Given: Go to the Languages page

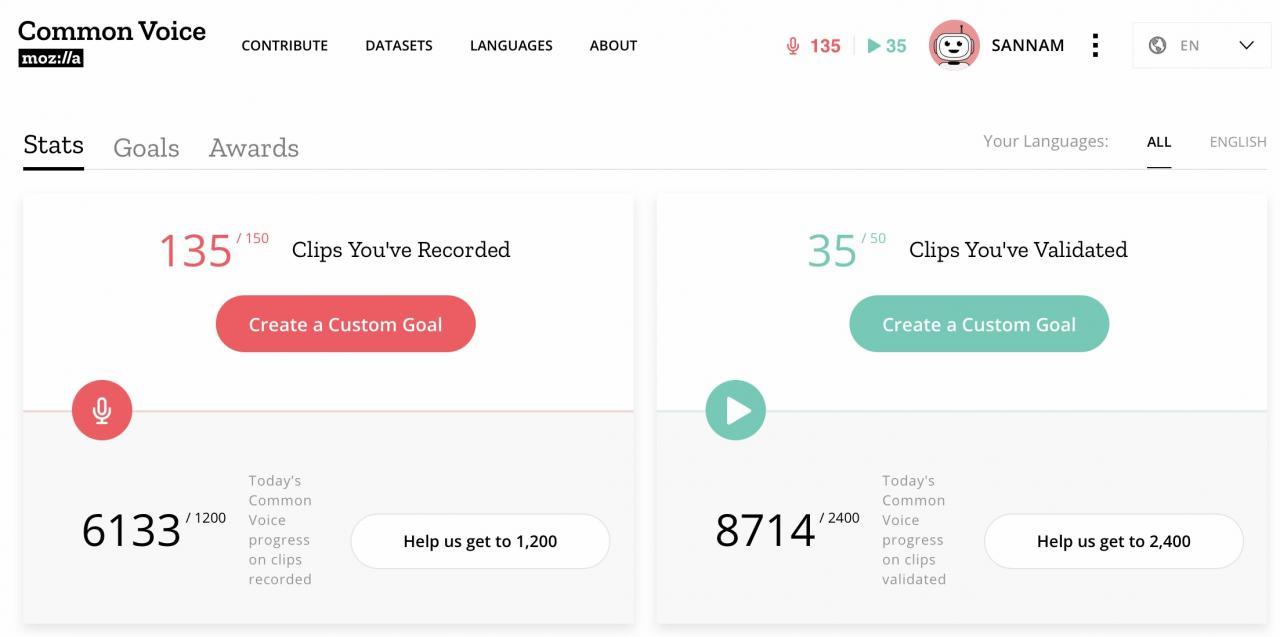Looking at the screenshot, I should click(511, 46).
